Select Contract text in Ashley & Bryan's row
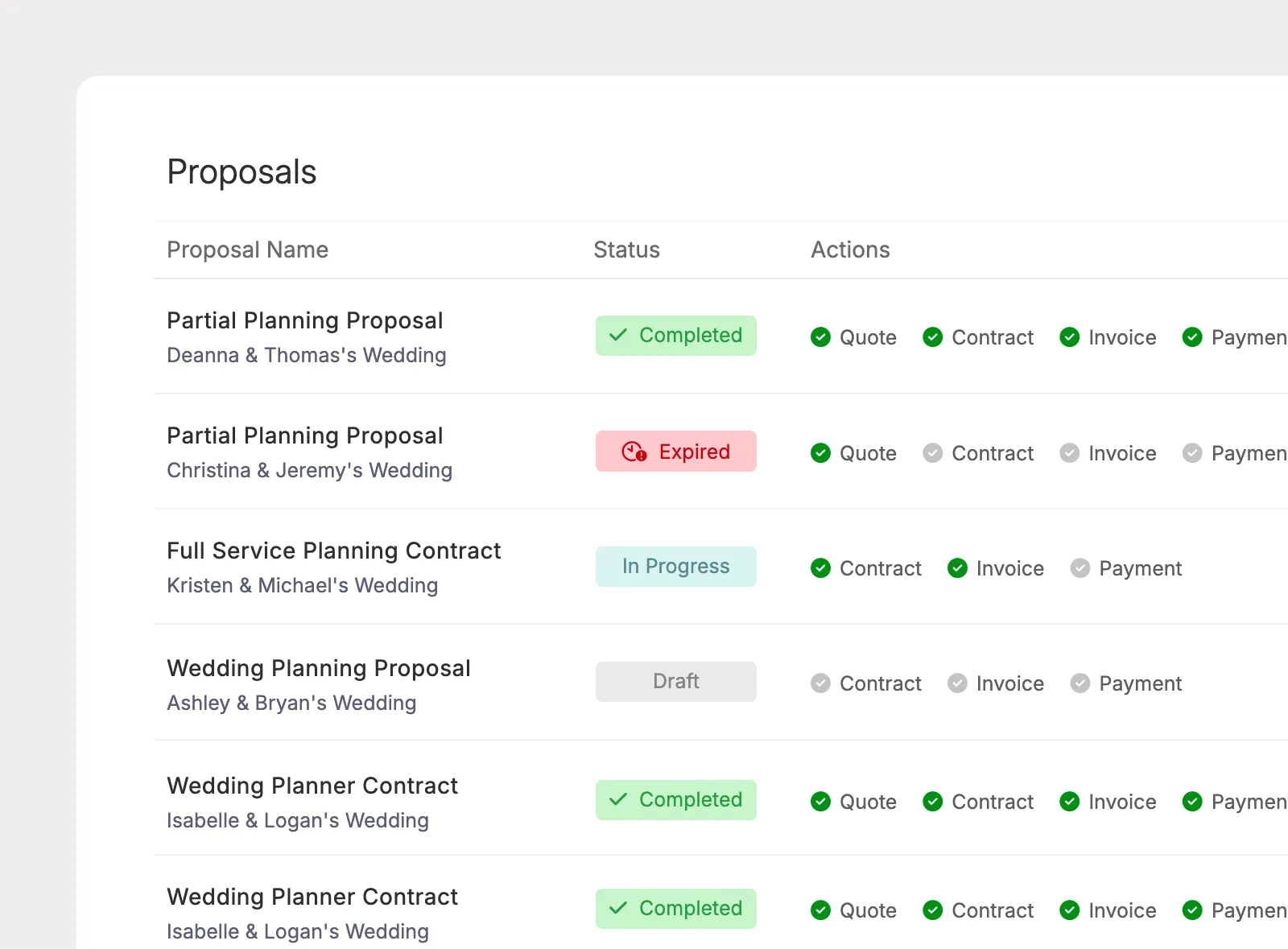This screenshot has width=1288, height=949. (881, 683)
